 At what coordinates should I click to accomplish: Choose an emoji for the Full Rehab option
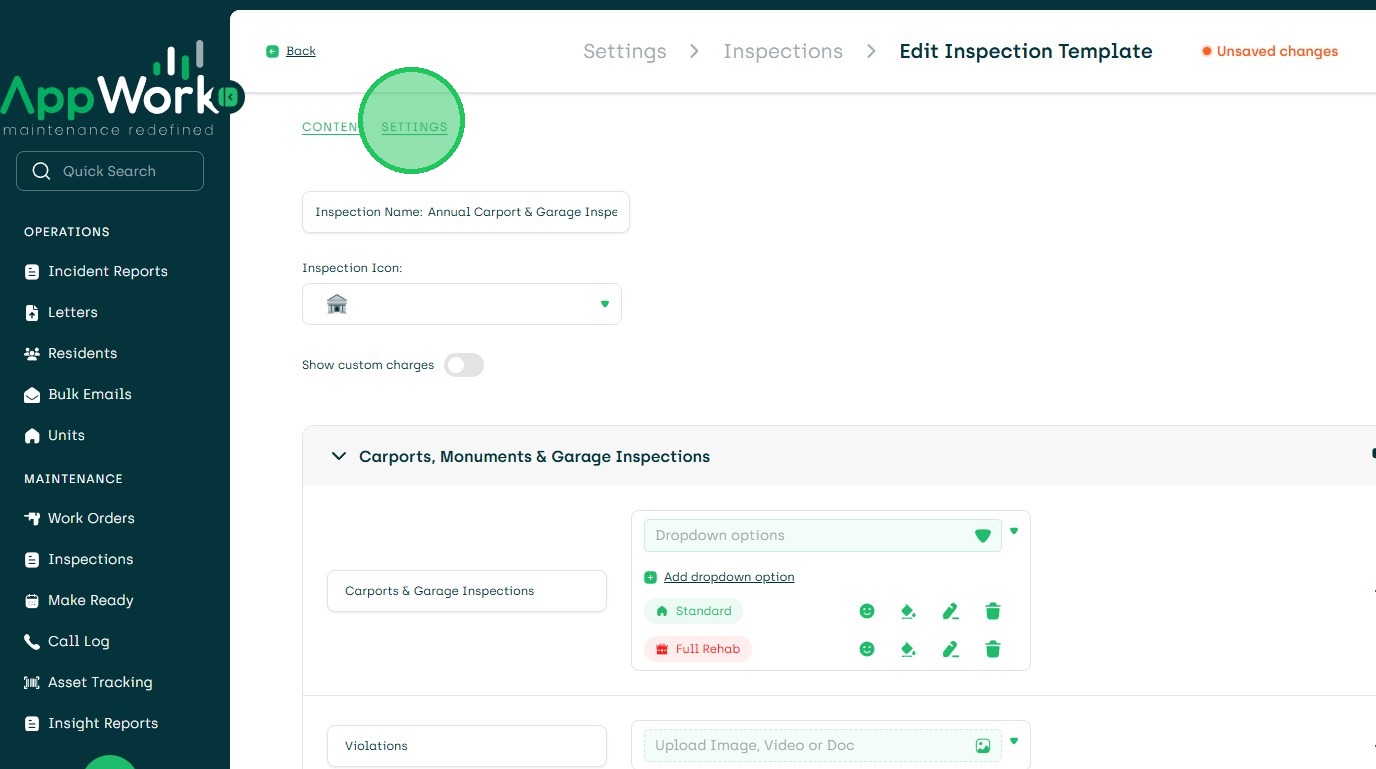(867, 649)
